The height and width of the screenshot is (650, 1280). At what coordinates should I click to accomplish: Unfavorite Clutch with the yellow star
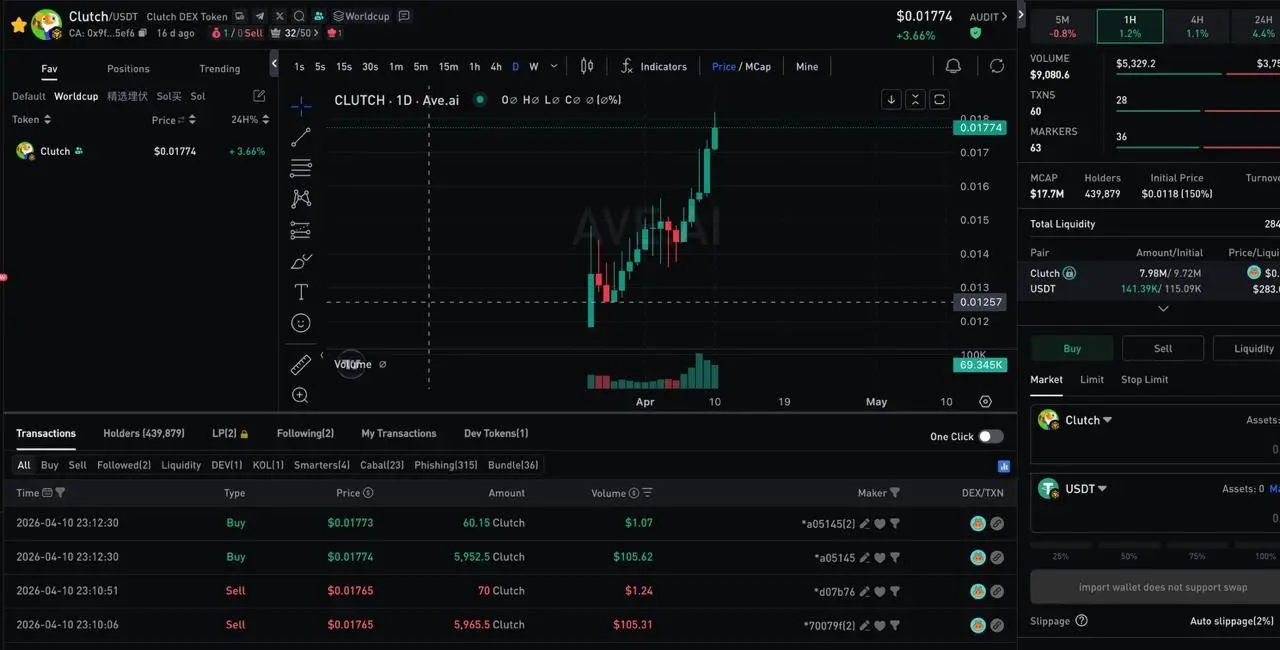[18, 24]
